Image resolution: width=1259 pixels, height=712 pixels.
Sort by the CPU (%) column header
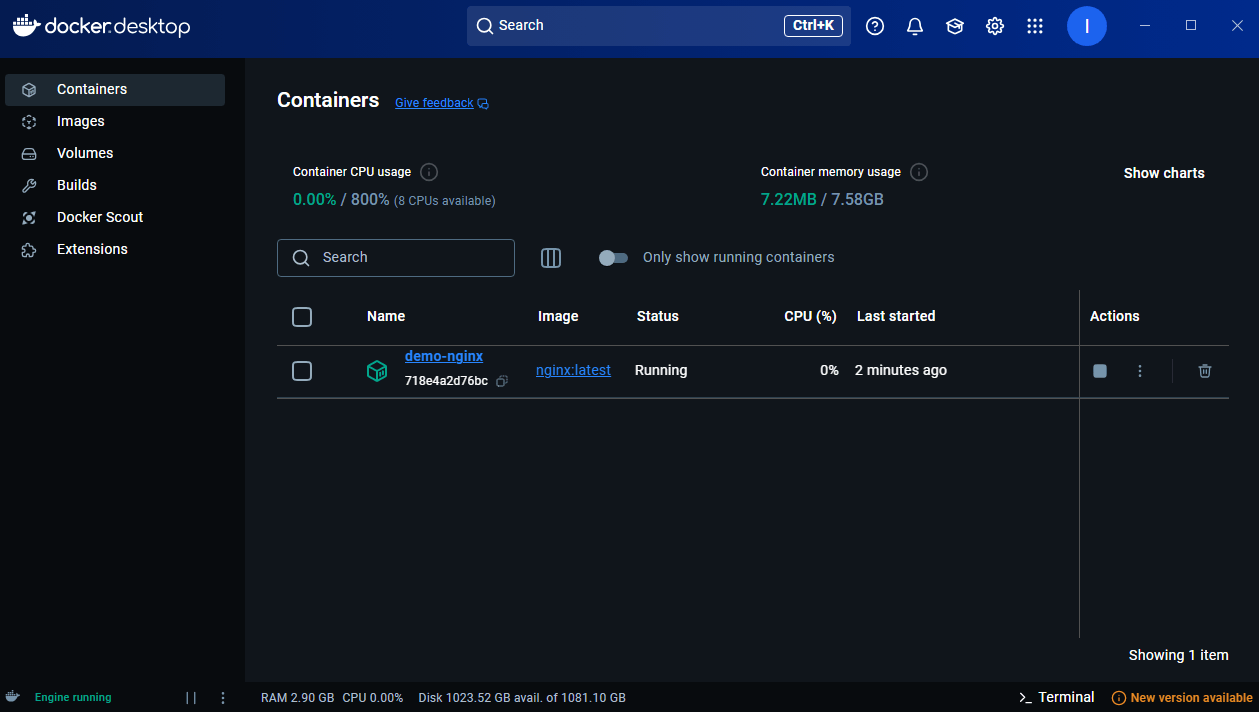tap(810, 316)
